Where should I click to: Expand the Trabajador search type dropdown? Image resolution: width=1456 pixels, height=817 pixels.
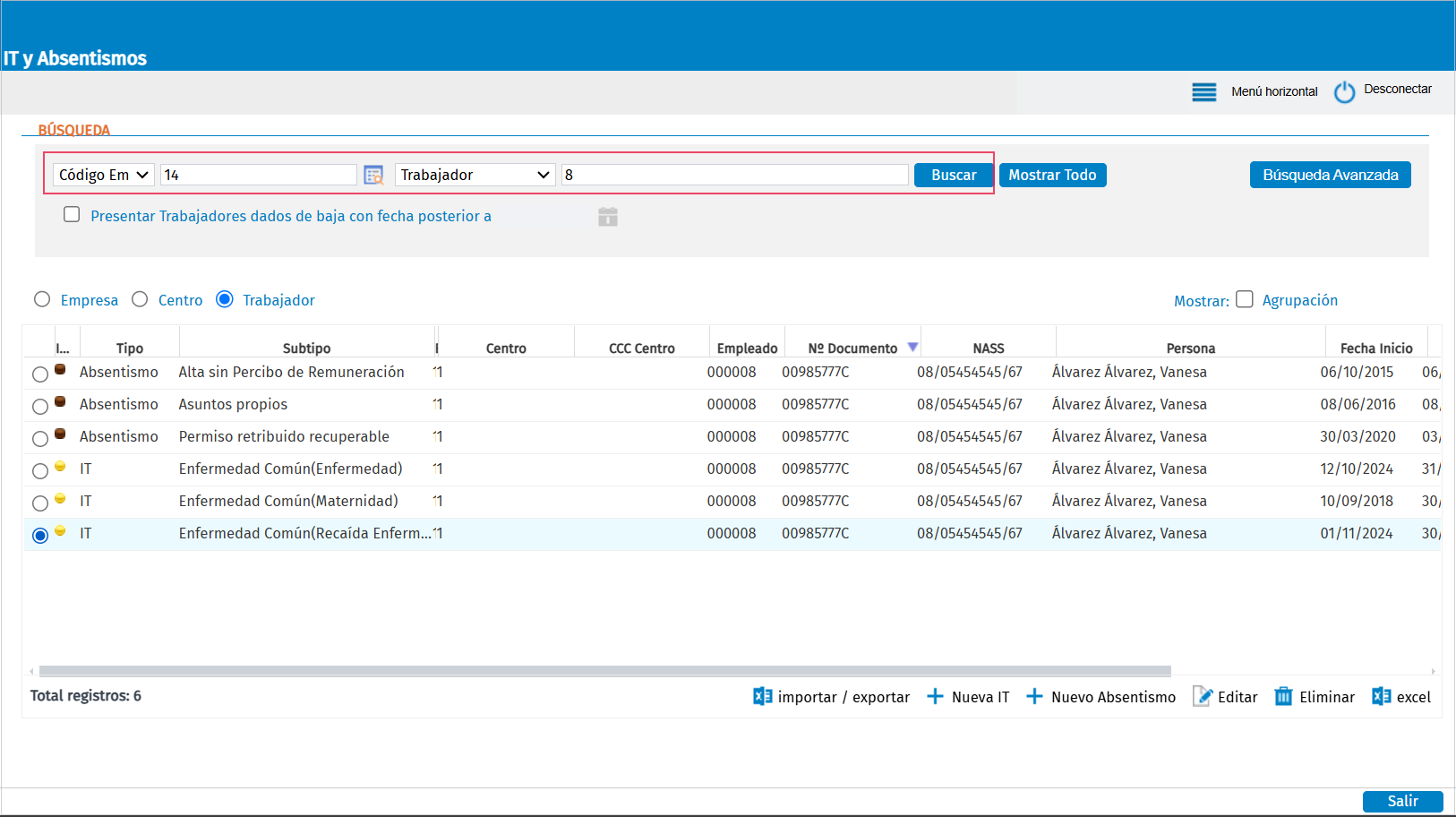[x=475, y=175]
